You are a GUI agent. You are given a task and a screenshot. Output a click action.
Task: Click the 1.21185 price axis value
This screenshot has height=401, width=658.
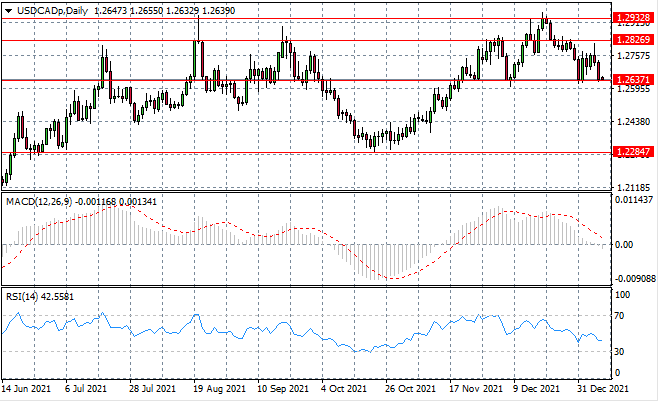coord(633,187)
